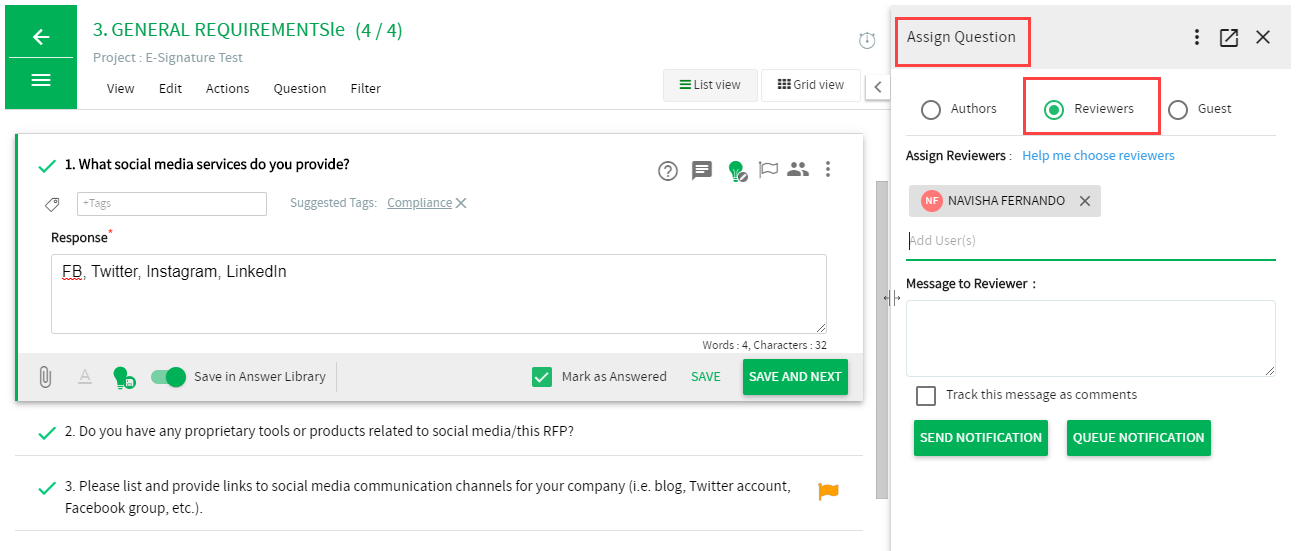The image size is (1296, 551).
Task: Flag question 1 with flag icon
Action: click(x=768, y=170)
